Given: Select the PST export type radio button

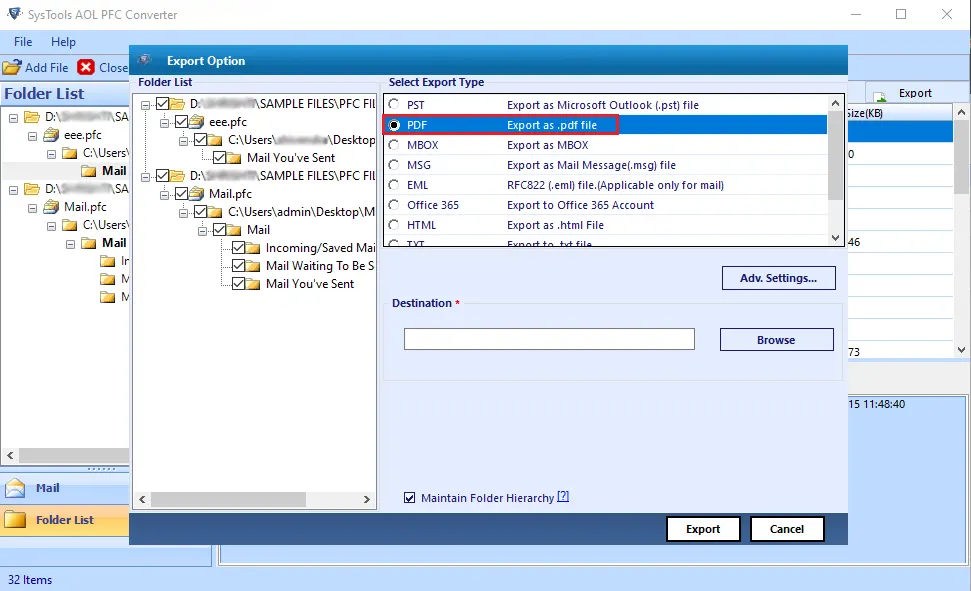Looking at the screenshot, I should 394,105.
